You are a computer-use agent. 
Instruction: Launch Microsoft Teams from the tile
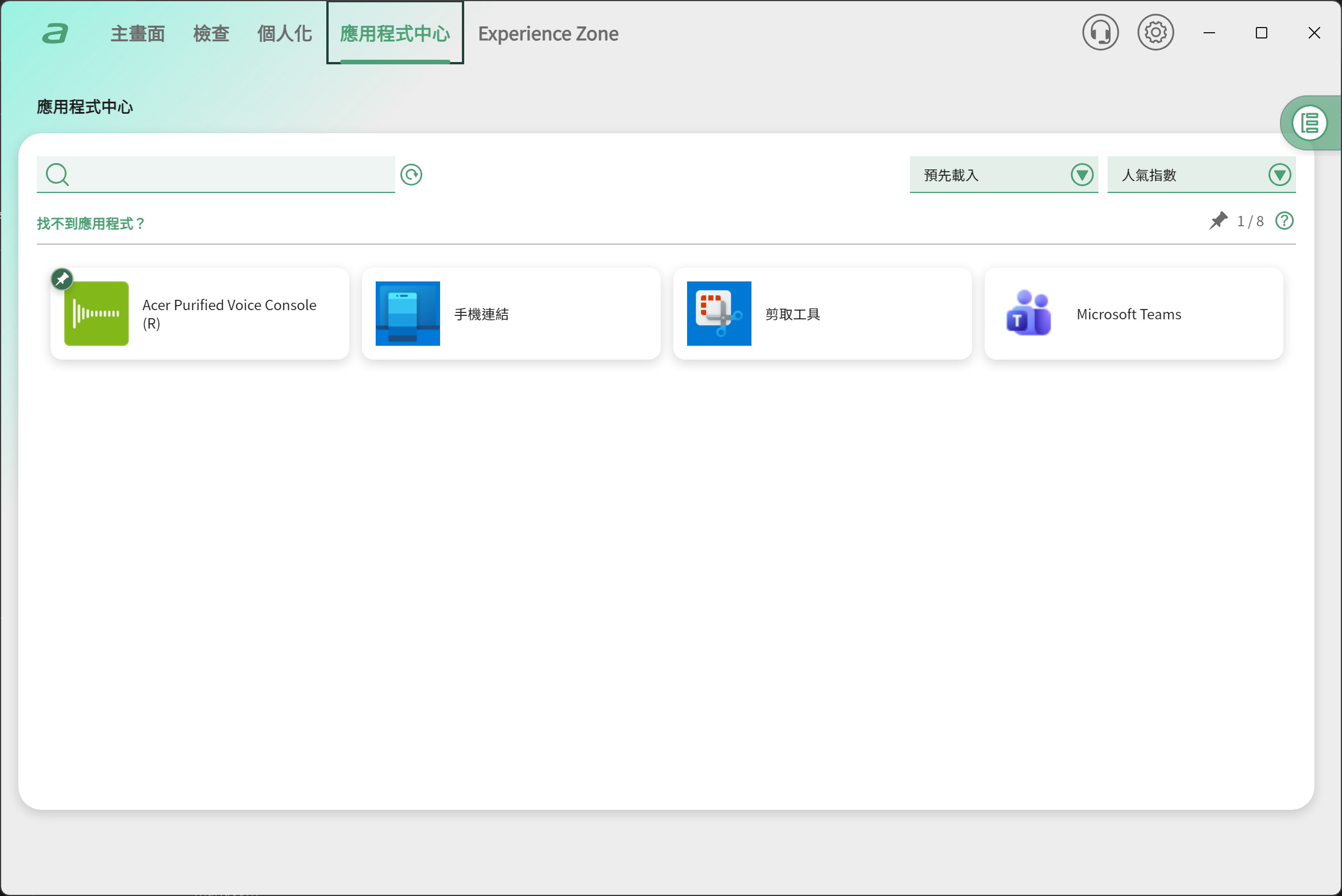[1133, 314]
